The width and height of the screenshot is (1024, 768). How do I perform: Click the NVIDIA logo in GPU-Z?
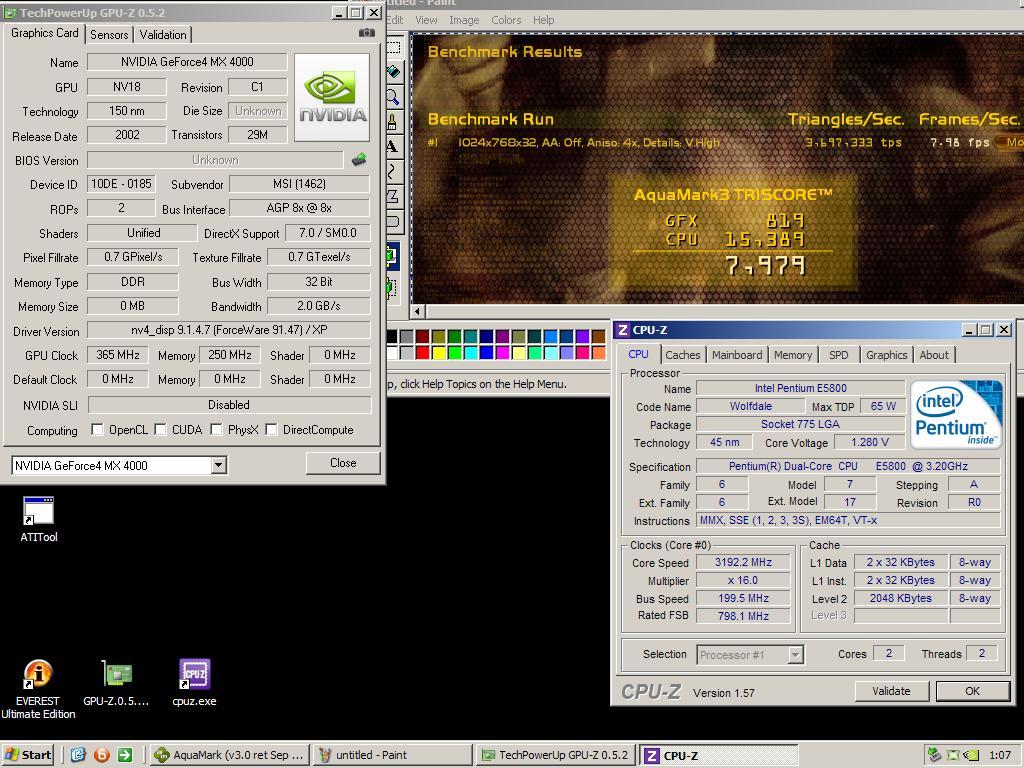tap(332, 97)
